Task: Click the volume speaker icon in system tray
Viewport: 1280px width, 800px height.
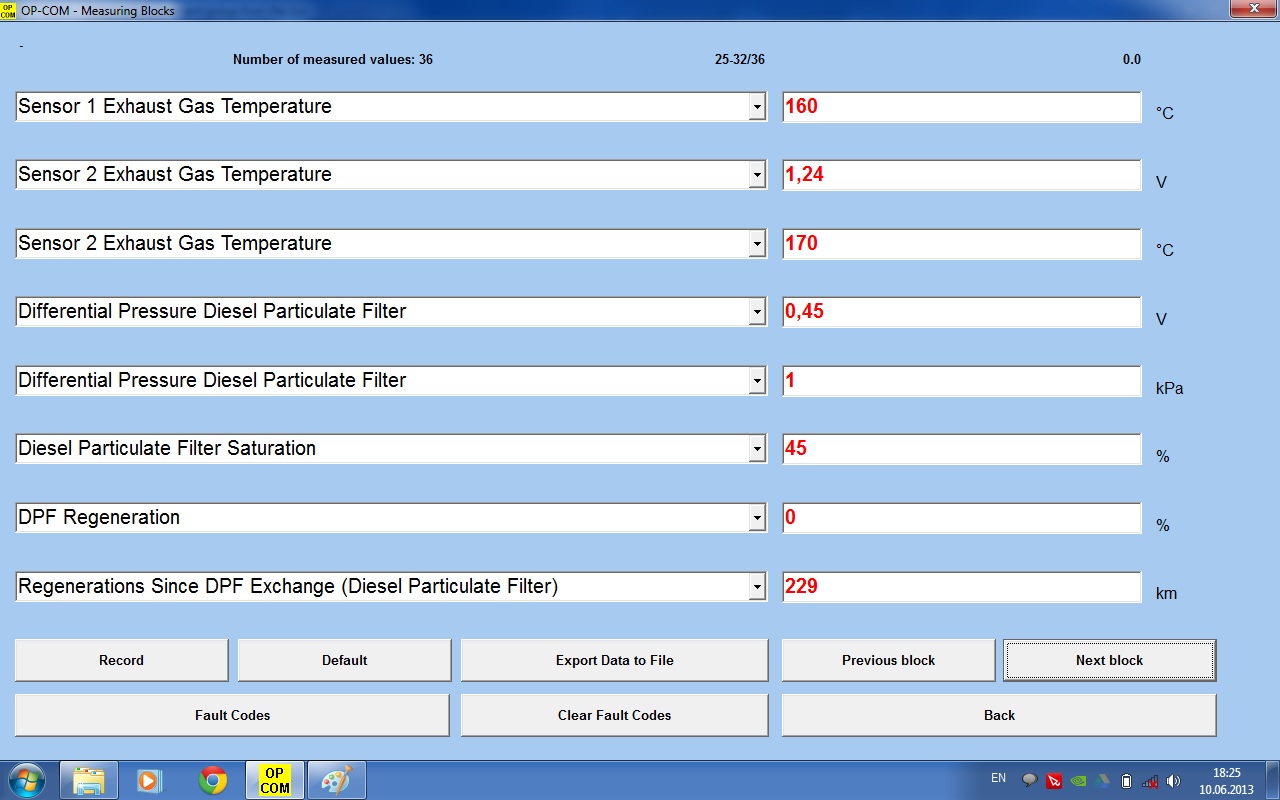Action: pyautogui.click(x=1173, y=781)
